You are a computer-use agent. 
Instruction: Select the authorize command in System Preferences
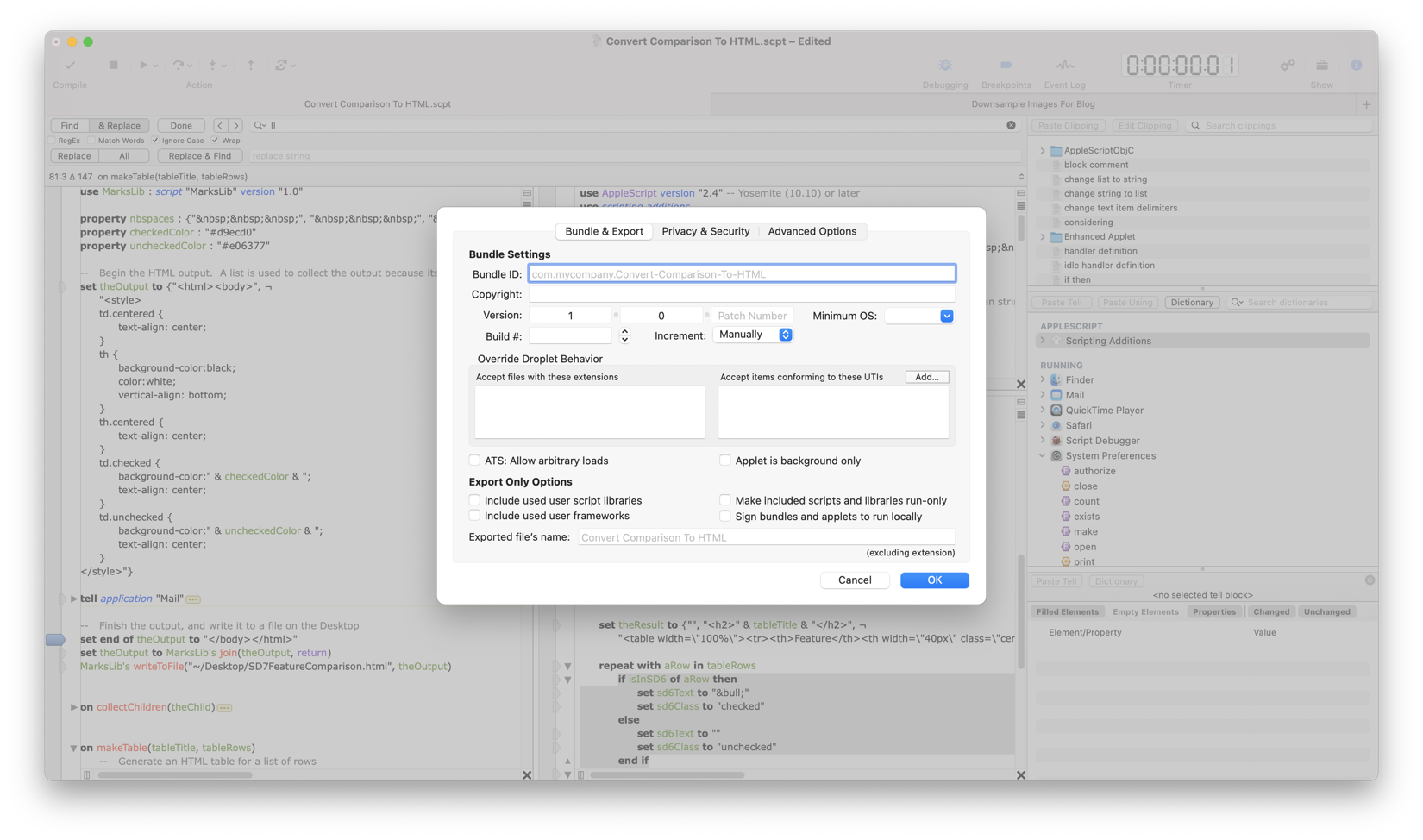1094,471
